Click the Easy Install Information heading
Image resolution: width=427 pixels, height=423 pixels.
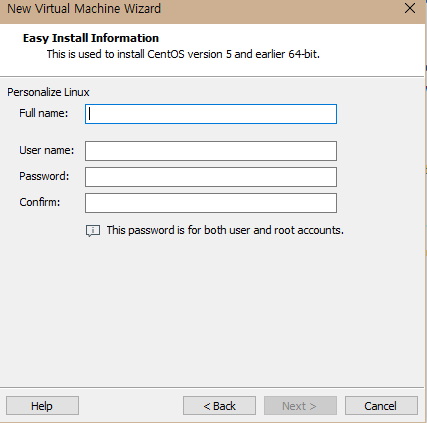(x=91, y=38)
